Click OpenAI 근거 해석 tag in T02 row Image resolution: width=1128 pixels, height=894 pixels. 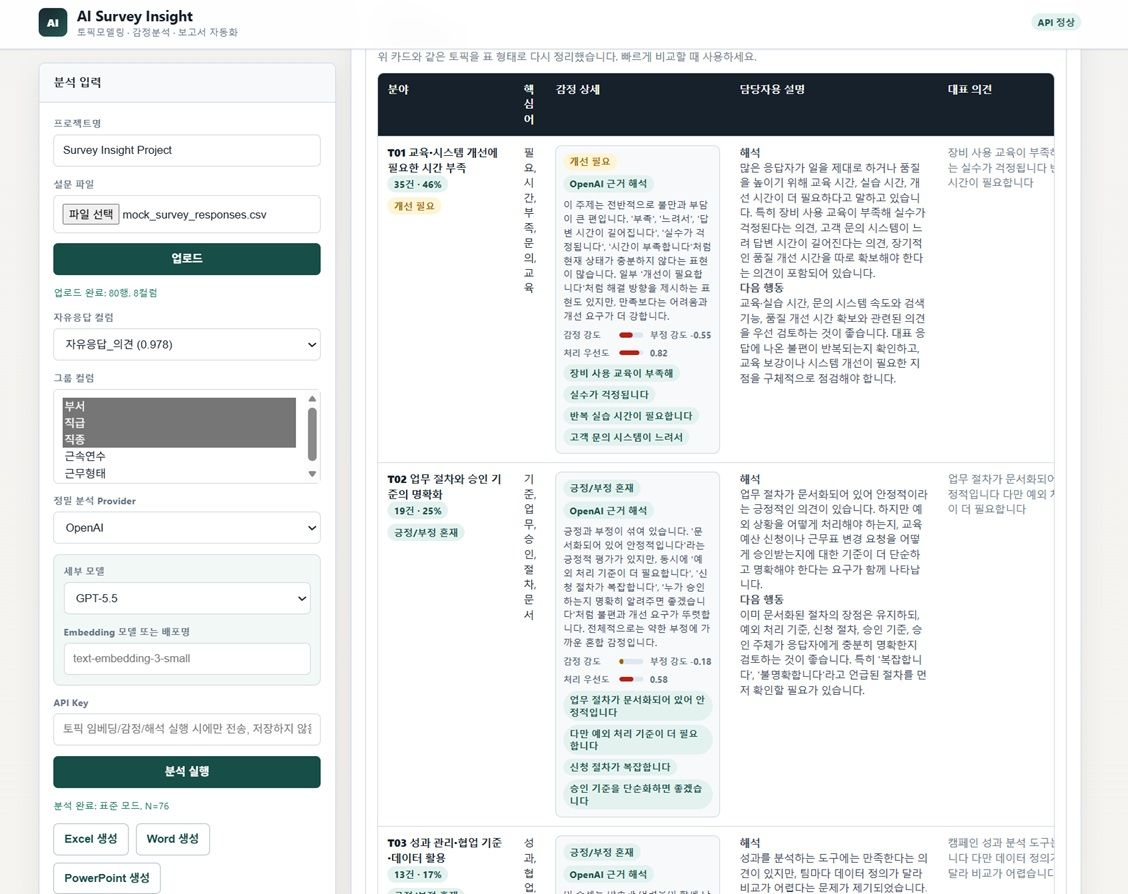608,511
